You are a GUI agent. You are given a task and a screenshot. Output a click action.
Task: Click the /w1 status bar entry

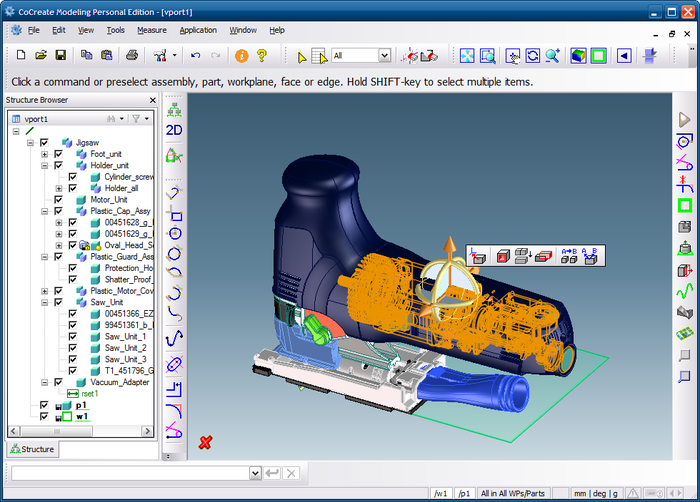[440, 494]
